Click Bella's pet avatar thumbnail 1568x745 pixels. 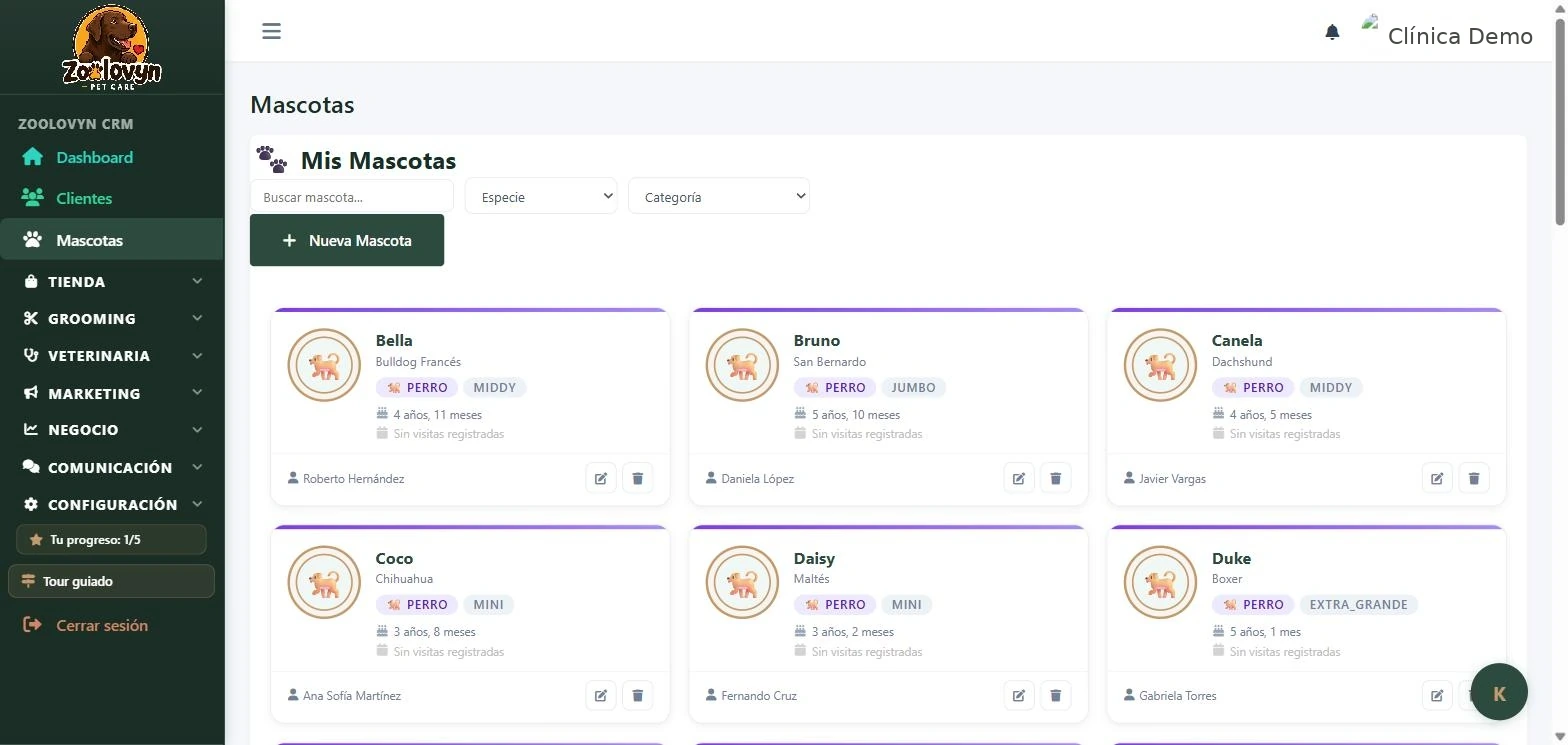point(324,365)
